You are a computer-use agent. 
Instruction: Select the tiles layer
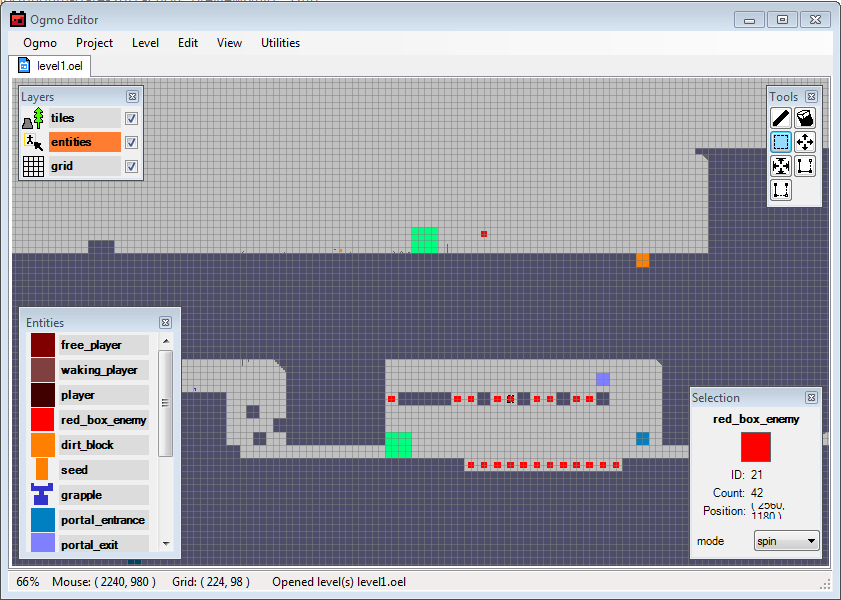(x=85, y=118)
